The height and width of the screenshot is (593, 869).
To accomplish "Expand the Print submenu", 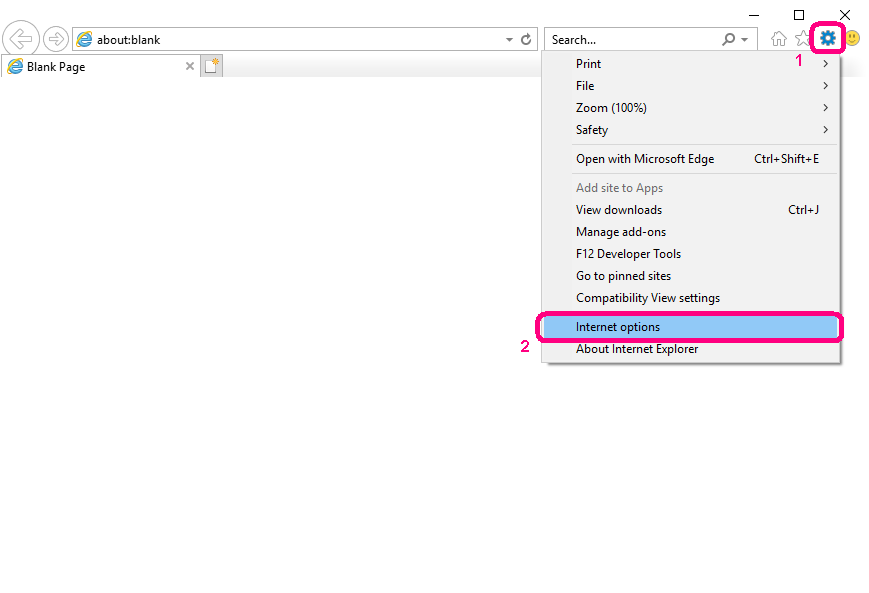I will click(x=691, y=64).
